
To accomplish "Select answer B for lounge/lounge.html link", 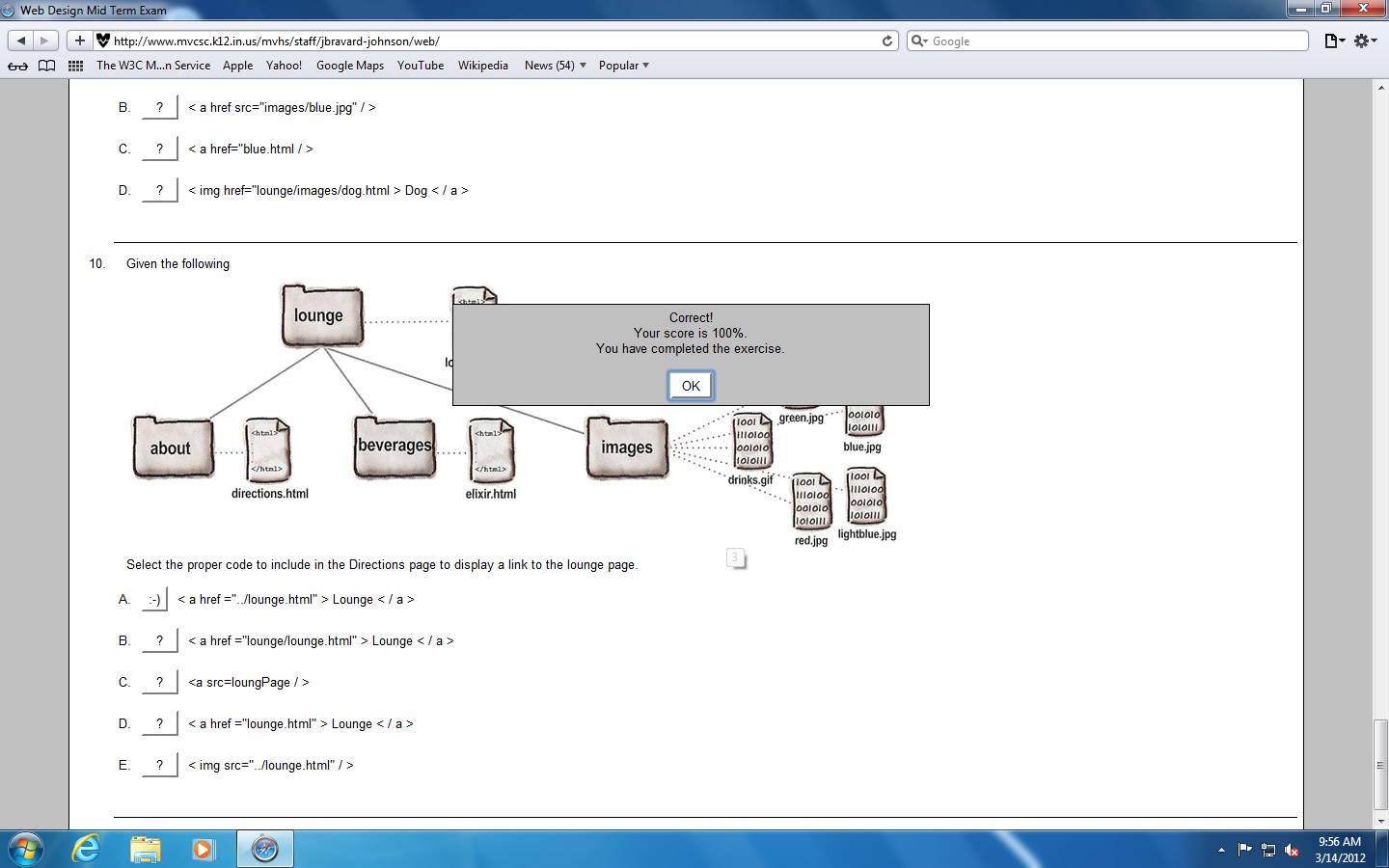I will (159, 640).
